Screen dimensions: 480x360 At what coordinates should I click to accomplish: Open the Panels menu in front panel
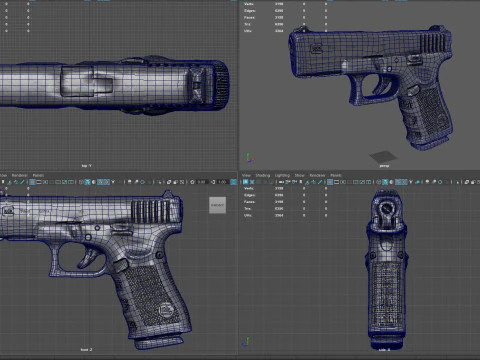point(38,175)
